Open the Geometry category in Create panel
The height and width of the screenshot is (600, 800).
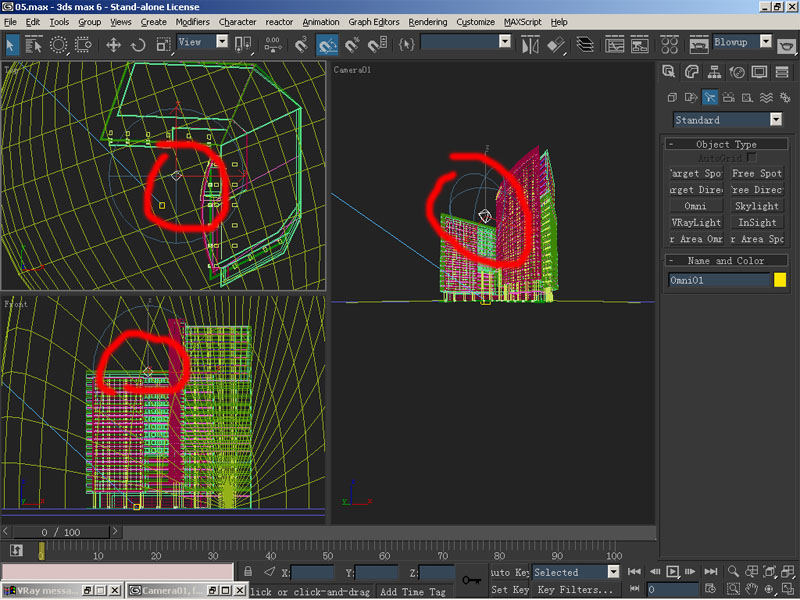coord(672,97)
